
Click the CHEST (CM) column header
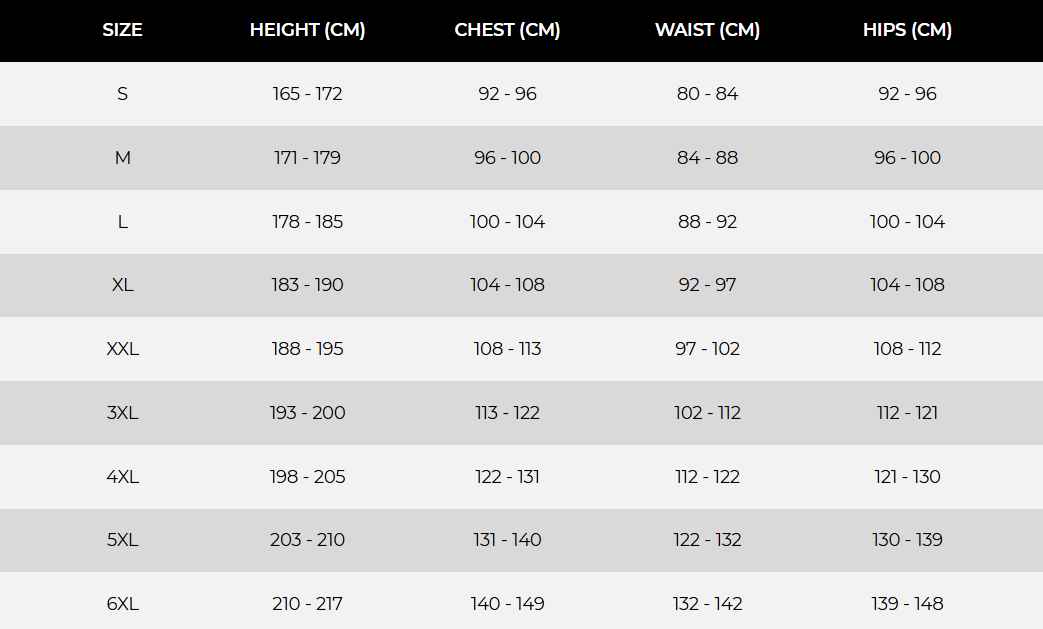[507, 30]
